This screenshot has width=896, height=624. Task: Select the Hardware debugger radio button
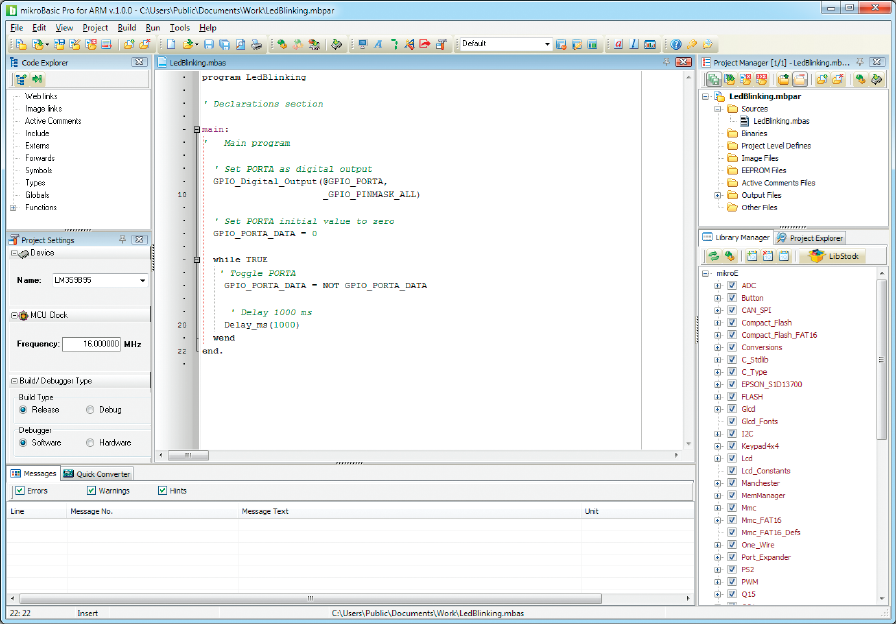(x=91, y=443)
